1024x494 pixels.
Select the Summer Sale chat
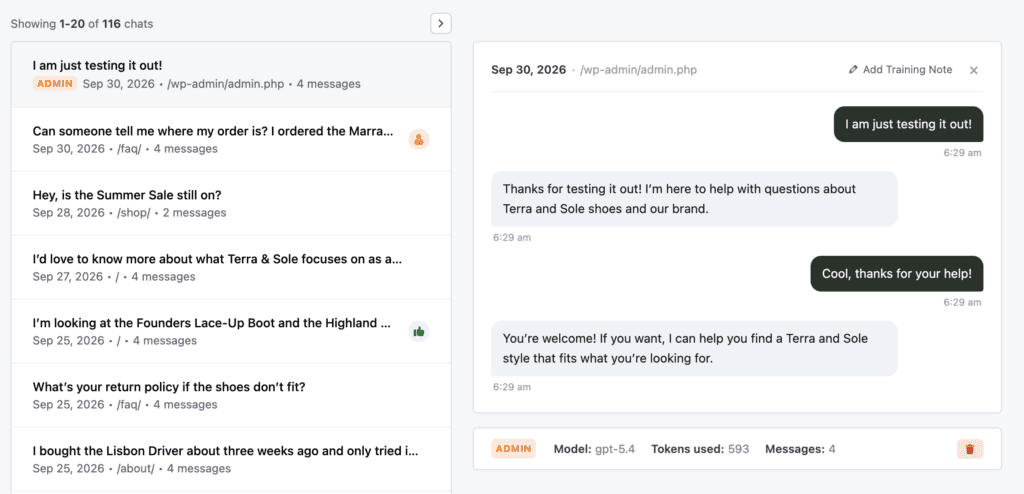[231, 203]
